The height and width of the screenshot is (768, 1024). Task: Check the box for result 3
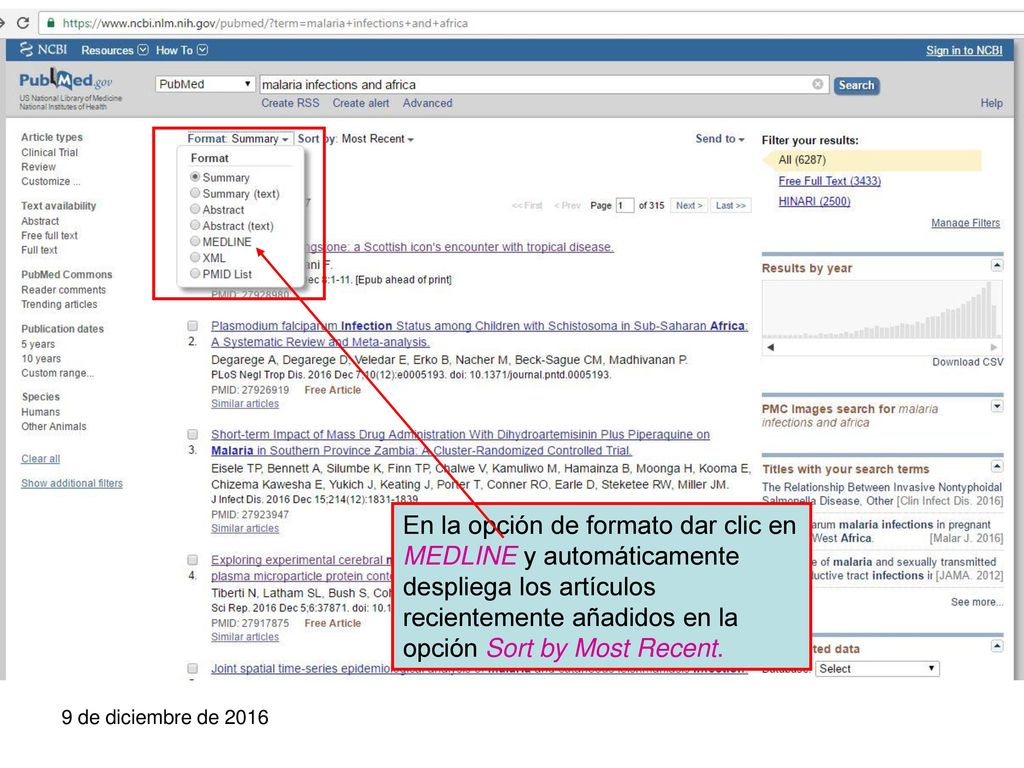(193, 434)
